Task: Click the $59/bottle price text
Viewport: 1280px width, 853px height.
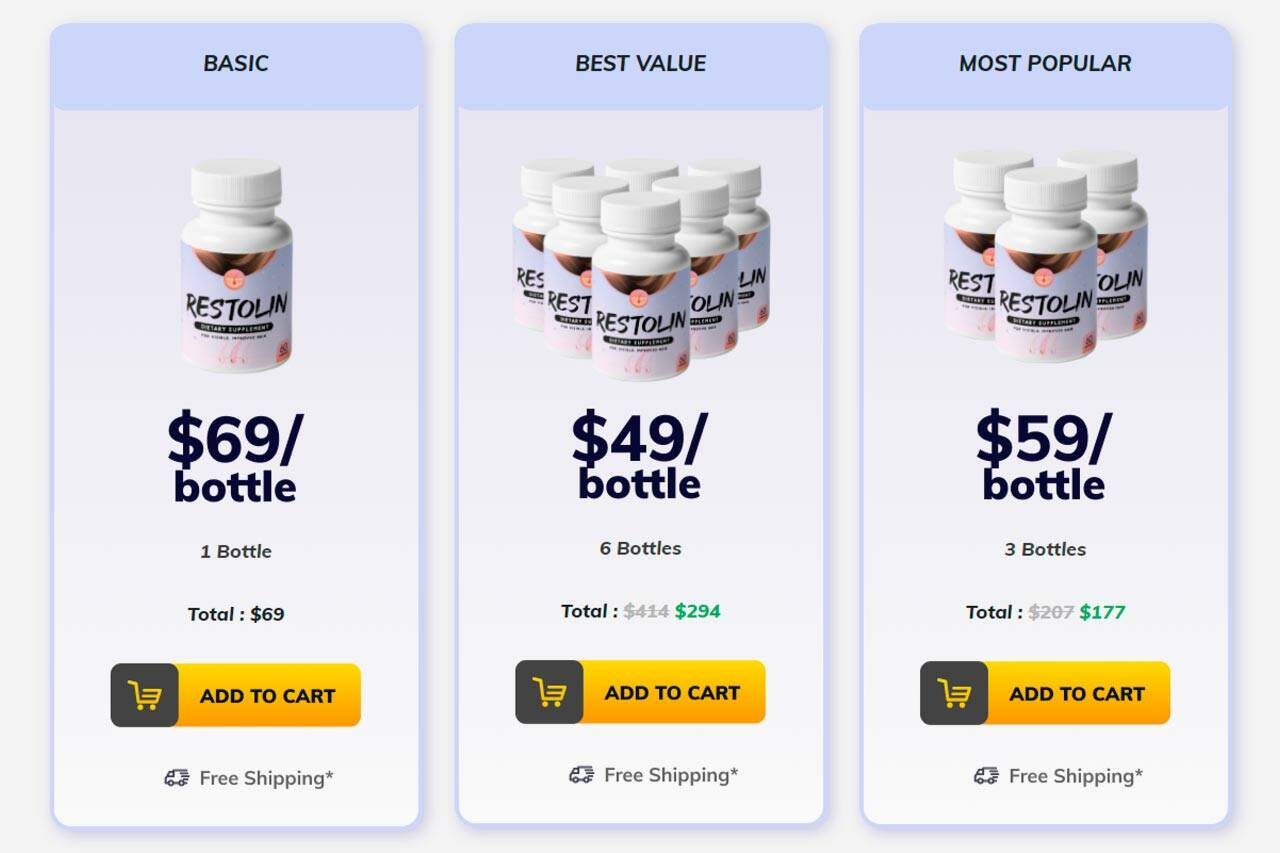Action: pos(1044,453)
